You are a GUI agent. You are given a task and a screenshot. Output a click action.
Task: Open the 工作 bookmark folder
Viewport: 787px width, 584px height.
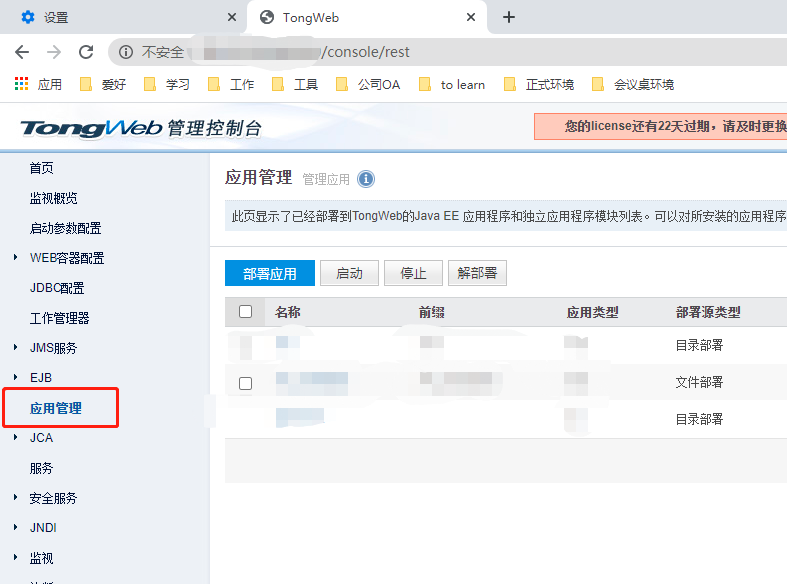coord(231,84)
